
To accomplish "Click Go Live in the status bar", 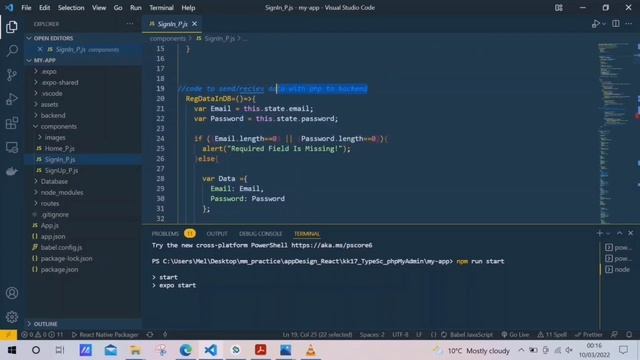I will pos(515,335).
